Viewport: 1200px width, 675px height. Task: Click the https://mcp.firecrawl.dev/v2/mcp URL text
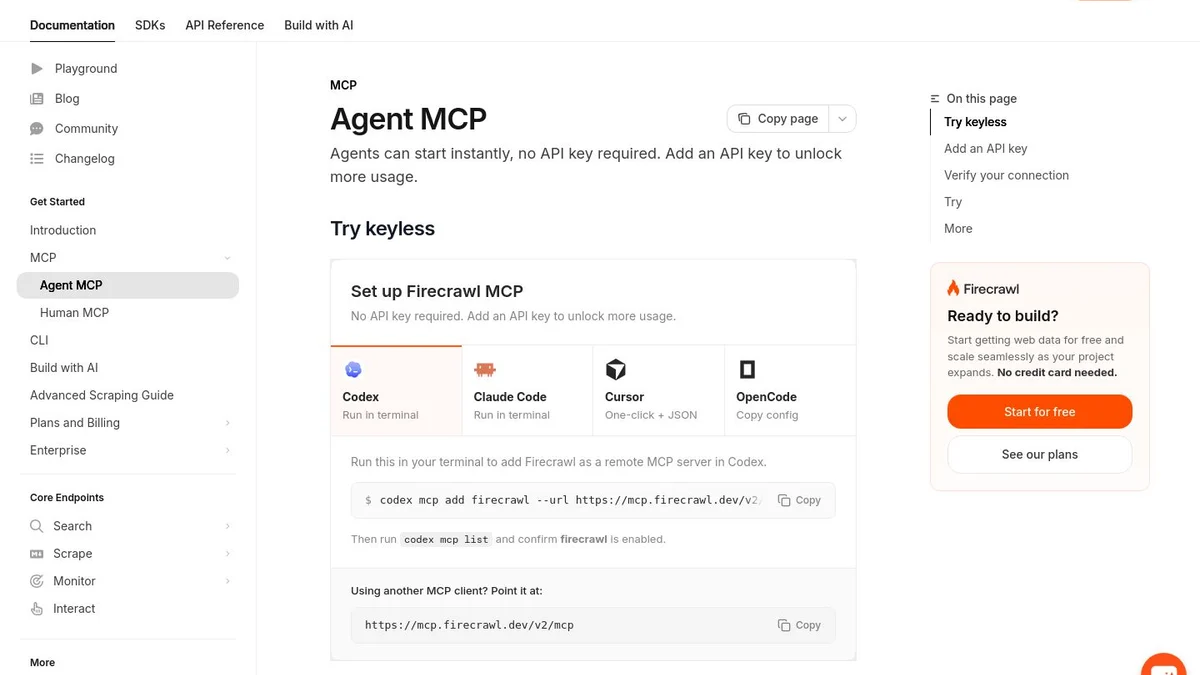click(x=469, y=625)
